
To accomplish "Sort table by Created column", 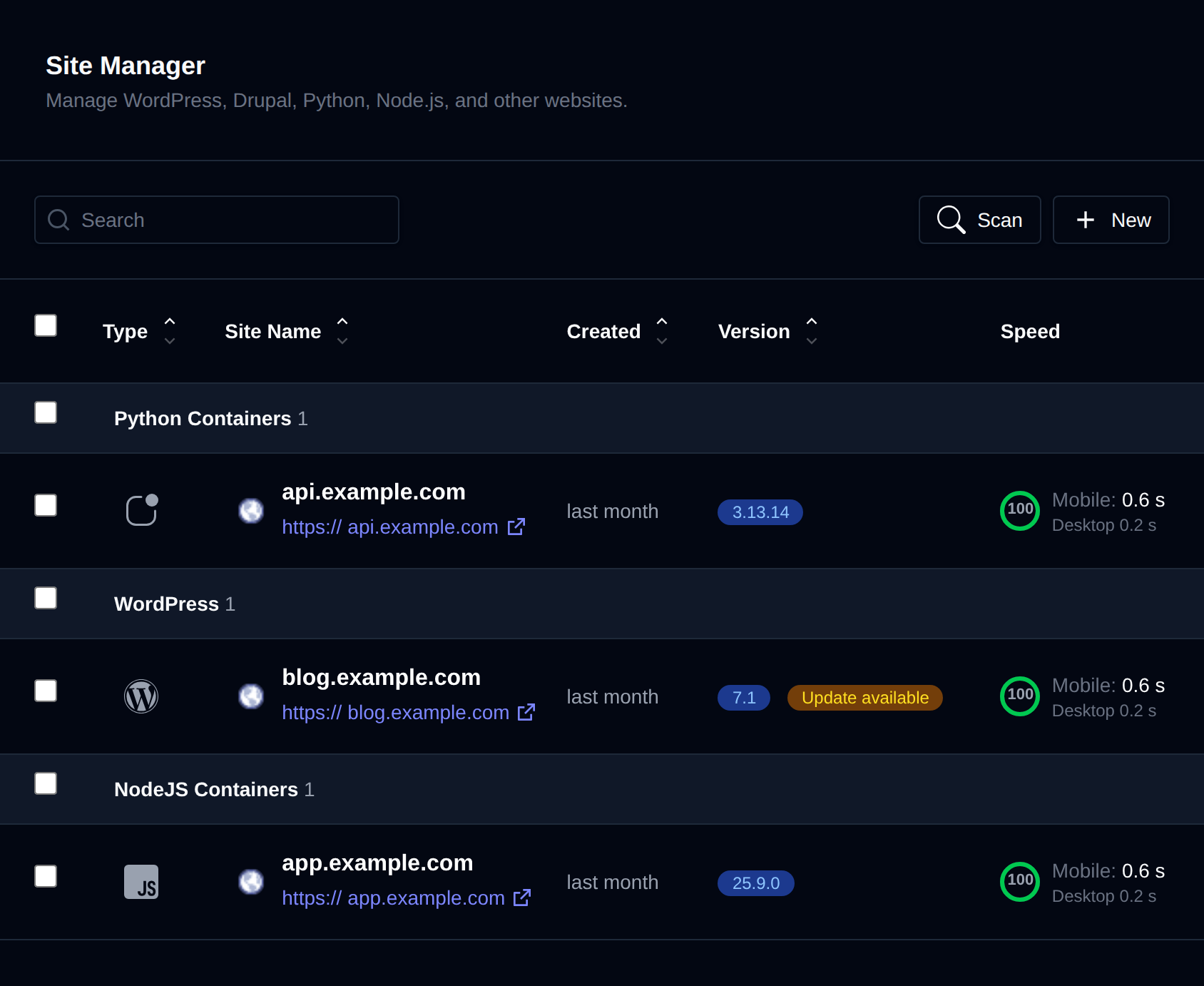I will (x=618, y=331).
